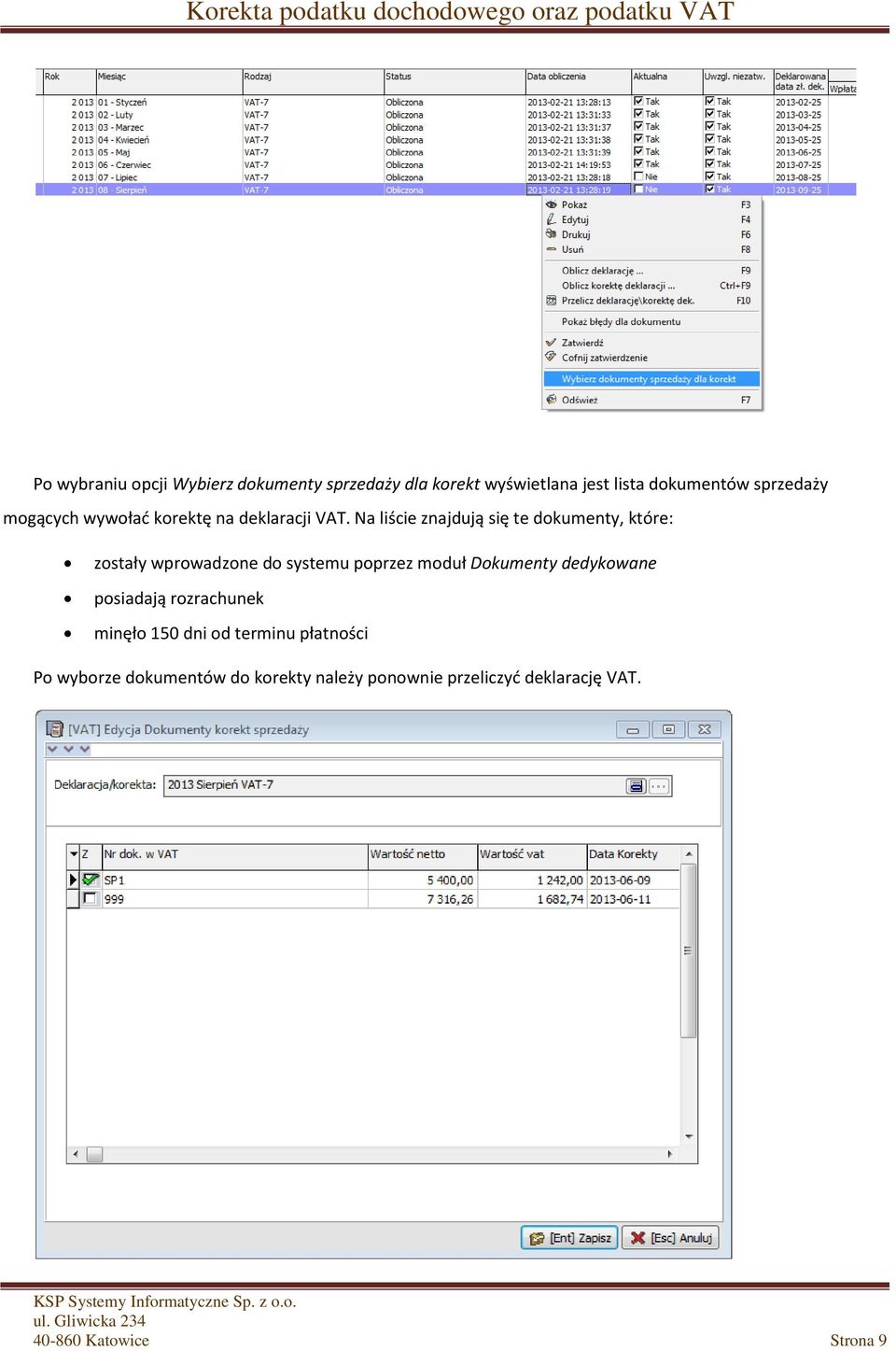Screen dimensions: 896x1351
Task: Choose Przelicz deklarację\korektę dek. menu entry
Action: [651, 301]
